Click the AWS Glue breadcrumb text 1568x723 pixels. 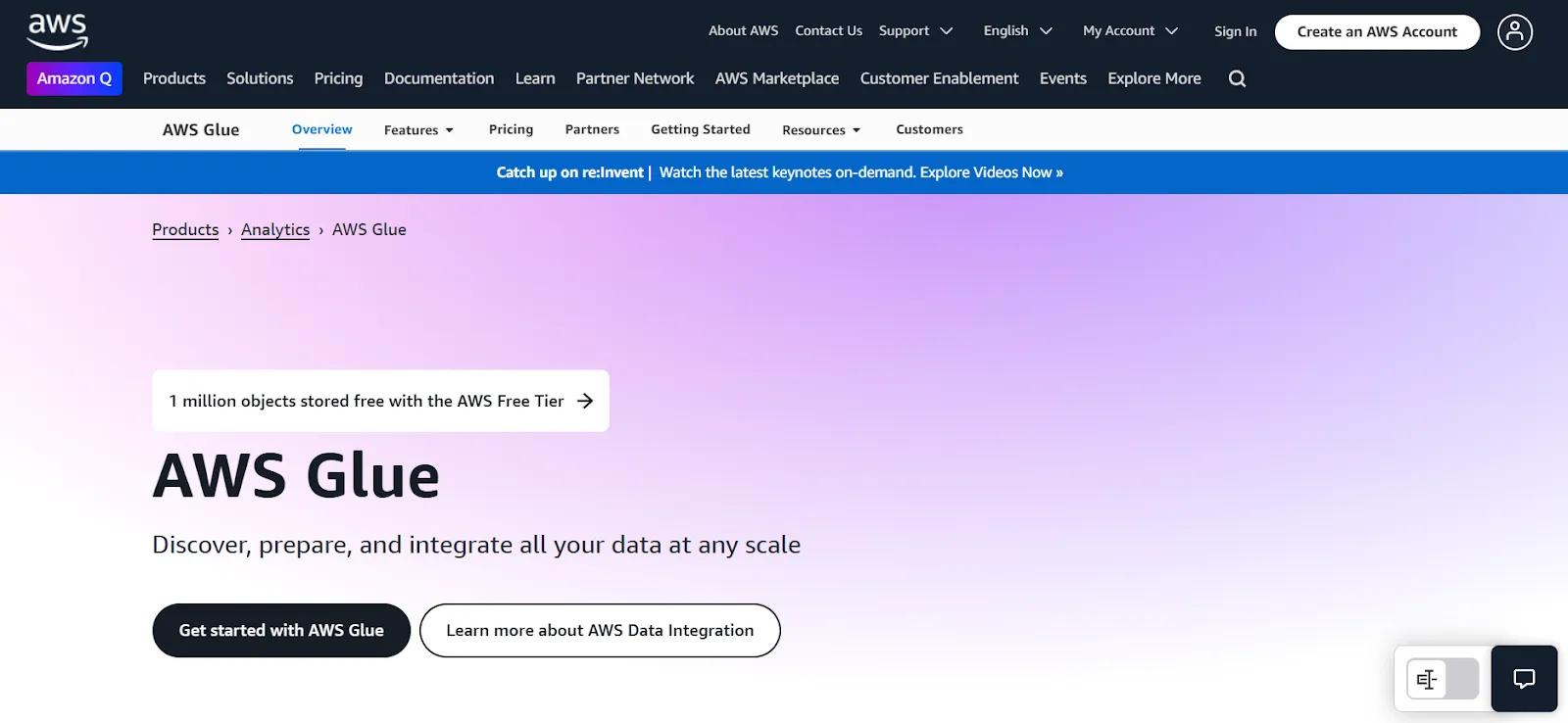[369, 229]
